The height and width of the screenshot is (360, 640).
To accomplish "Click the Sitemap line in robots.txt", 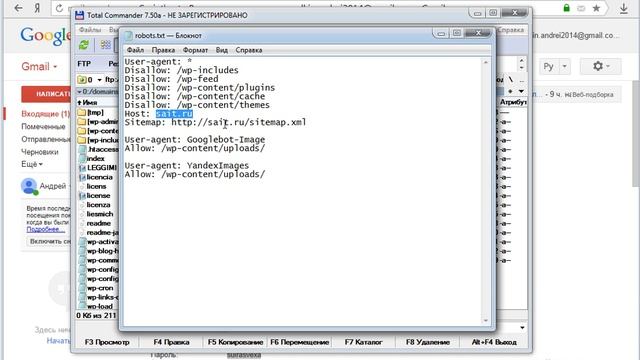I will [x=216, y=122].
